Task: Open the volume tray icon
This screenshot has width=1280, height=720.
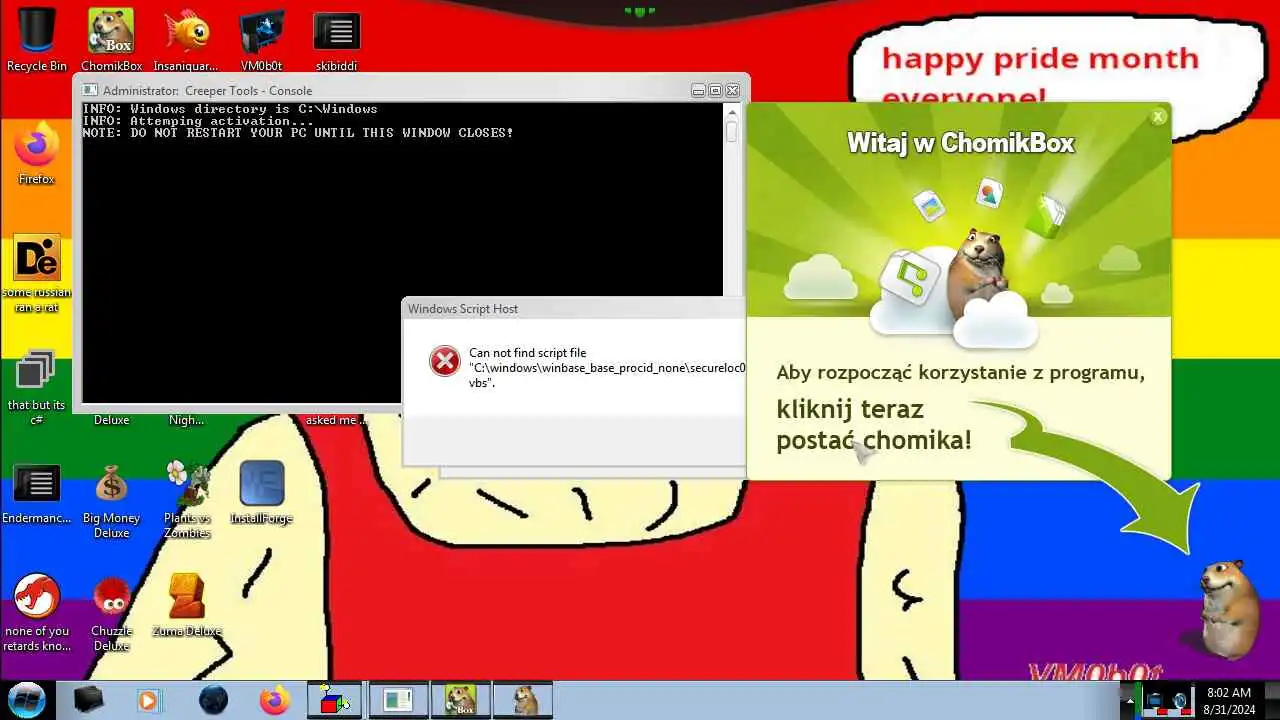Action: coord(1180,701)
